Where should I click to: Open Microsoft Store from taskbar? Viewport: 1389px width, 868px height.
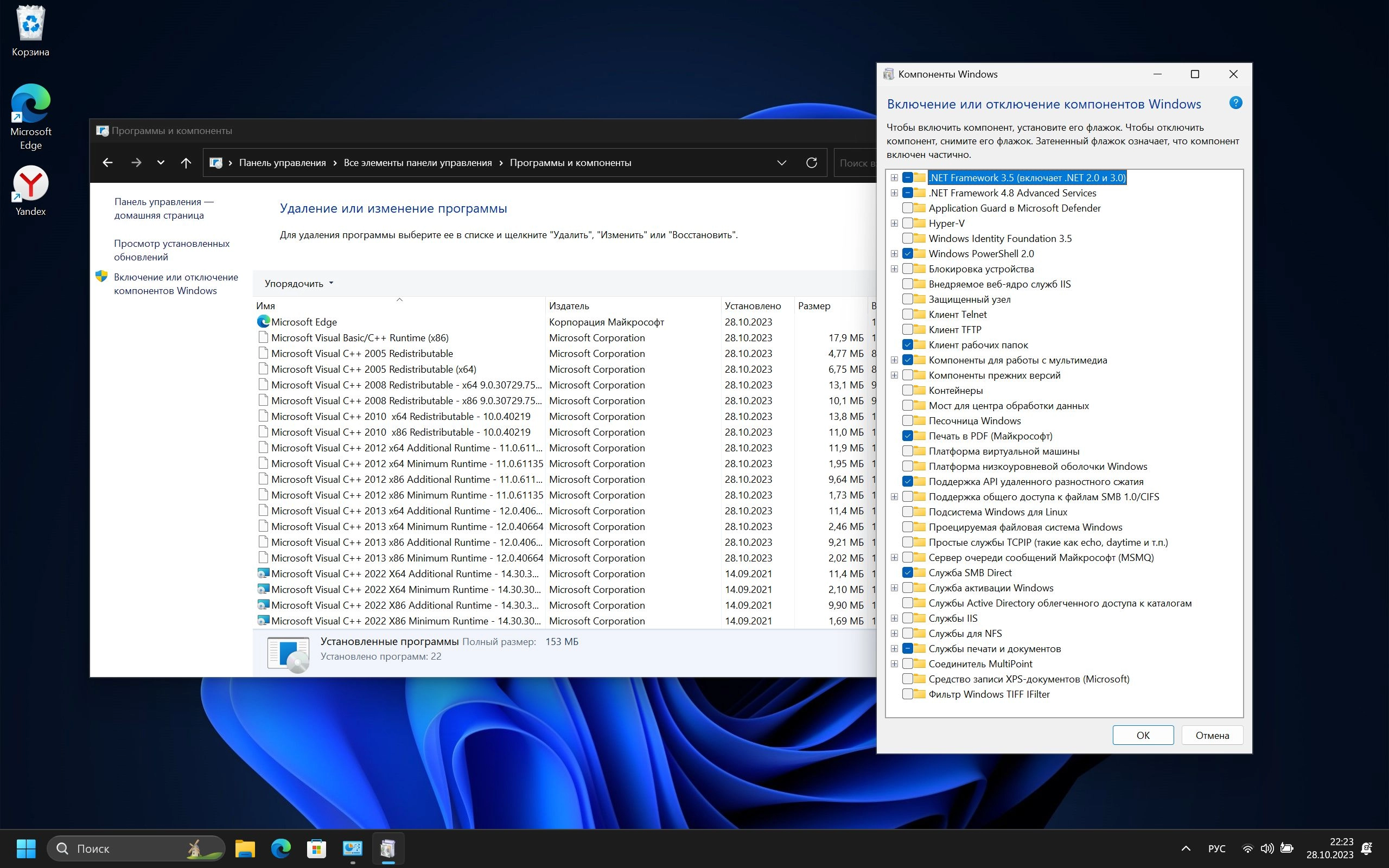click(x=316, y=848)
